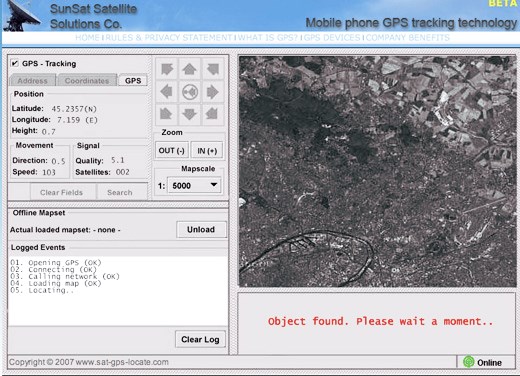Viewport: 520px width, 376px height.
Task: Click the center recenter map icon
Action: (189, 92)
